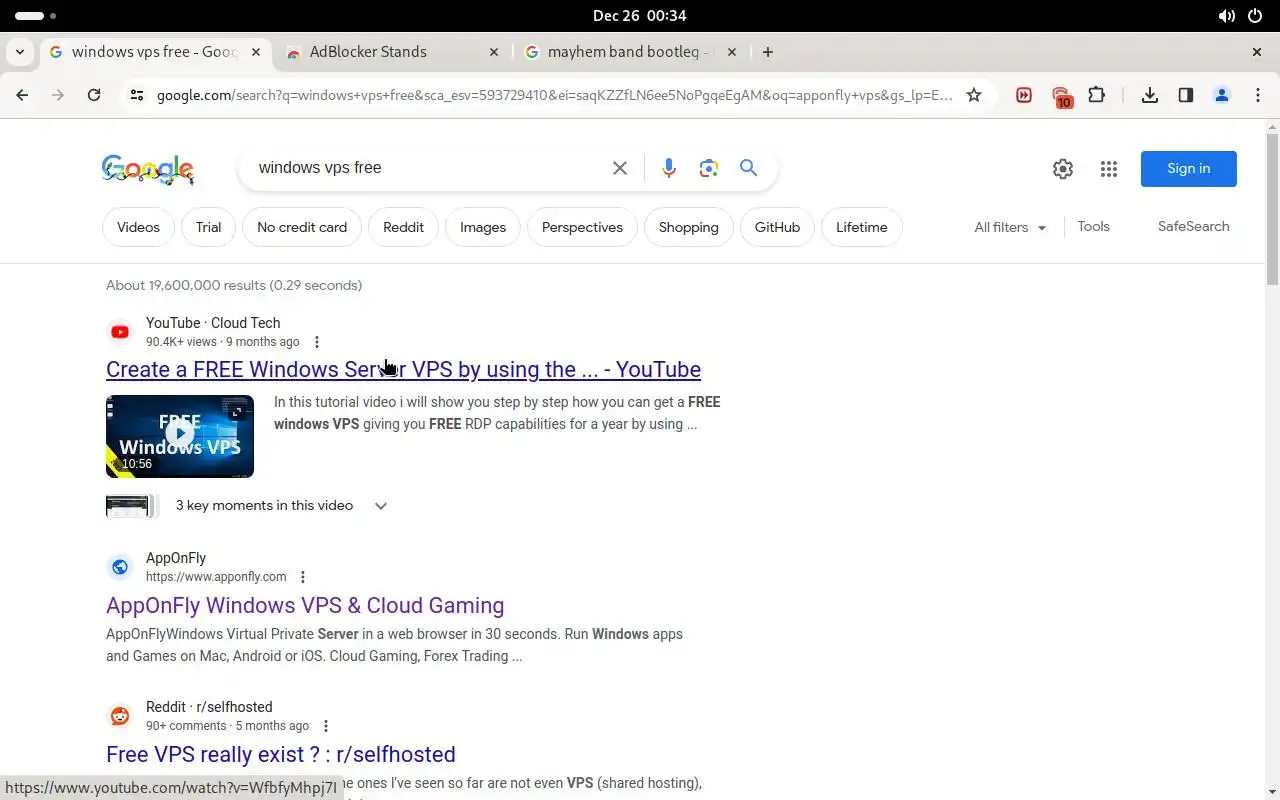Screen dimensions: 1280x800
Task: Open AdBlocker extension with badge 10
Action: point(1061,96)
